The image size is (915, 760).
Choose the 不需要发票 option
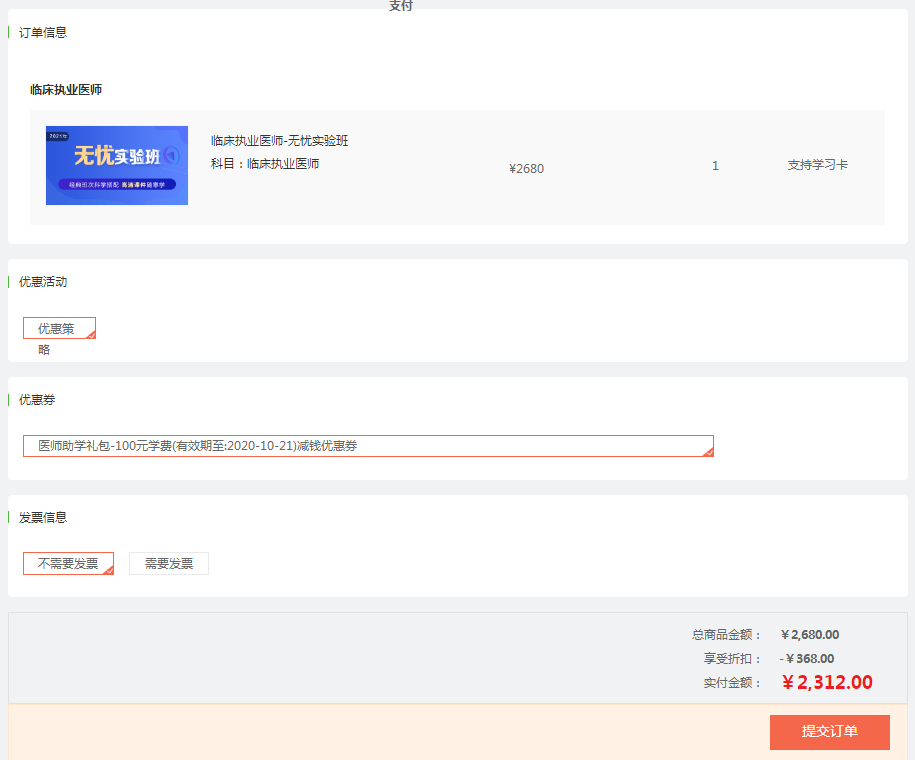tap(68, 564)
